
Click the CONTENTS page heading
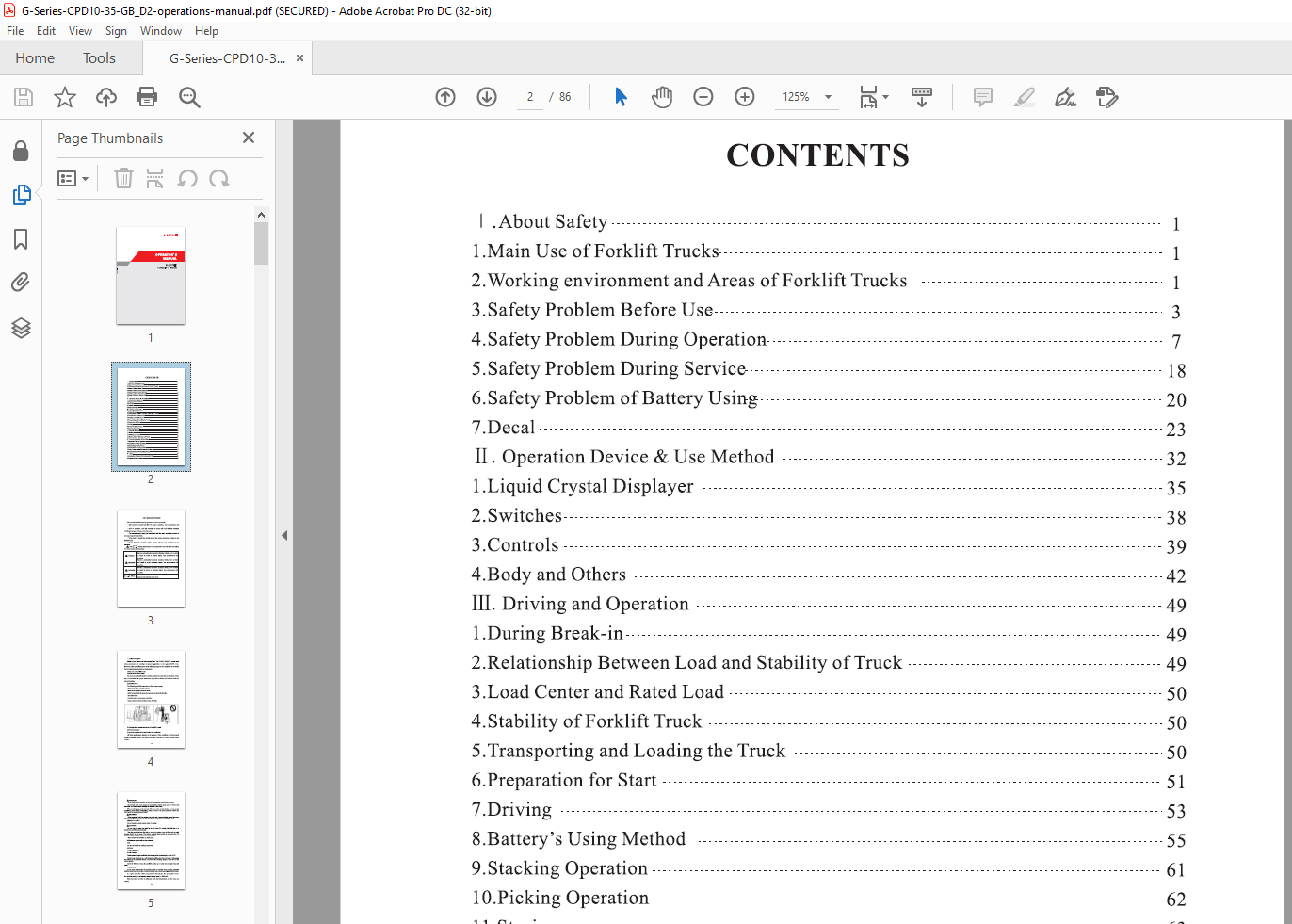(817, 155)
